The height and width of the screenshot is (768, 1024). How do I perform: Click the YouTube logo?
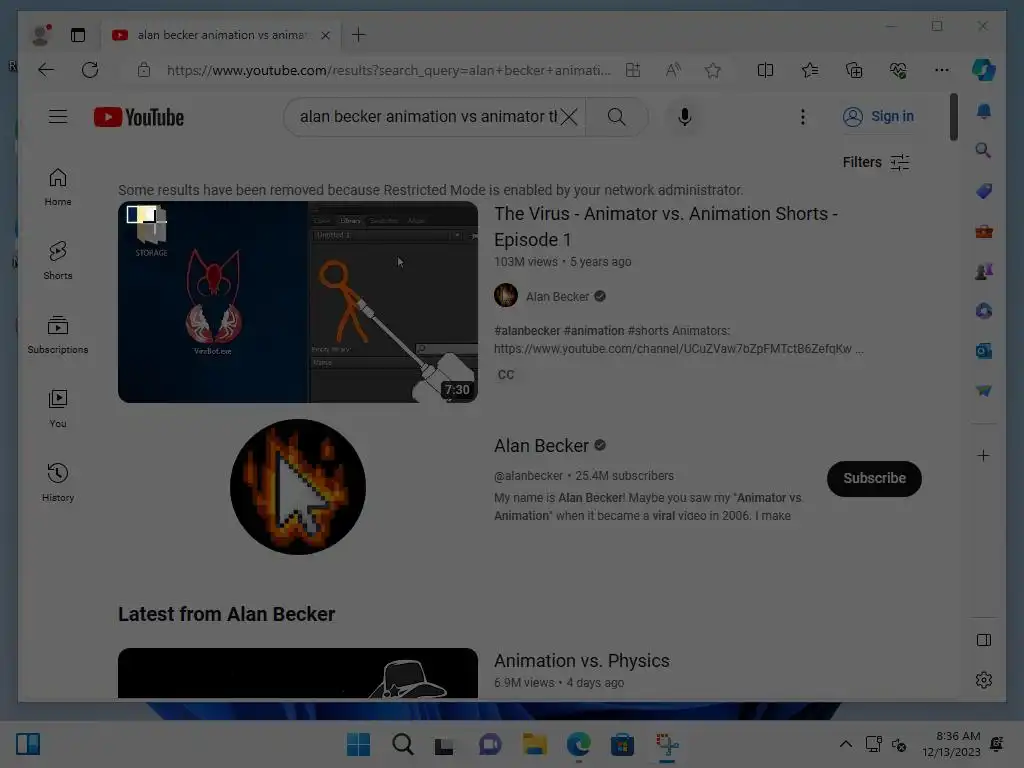point(138,117)
